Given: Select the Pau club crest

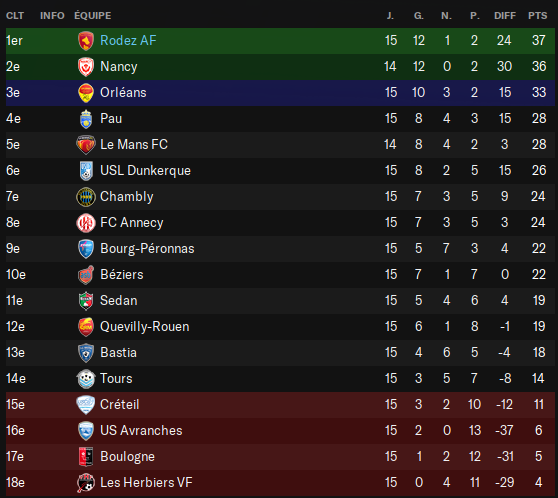Looking at the screenshot, I should (86, 119).
